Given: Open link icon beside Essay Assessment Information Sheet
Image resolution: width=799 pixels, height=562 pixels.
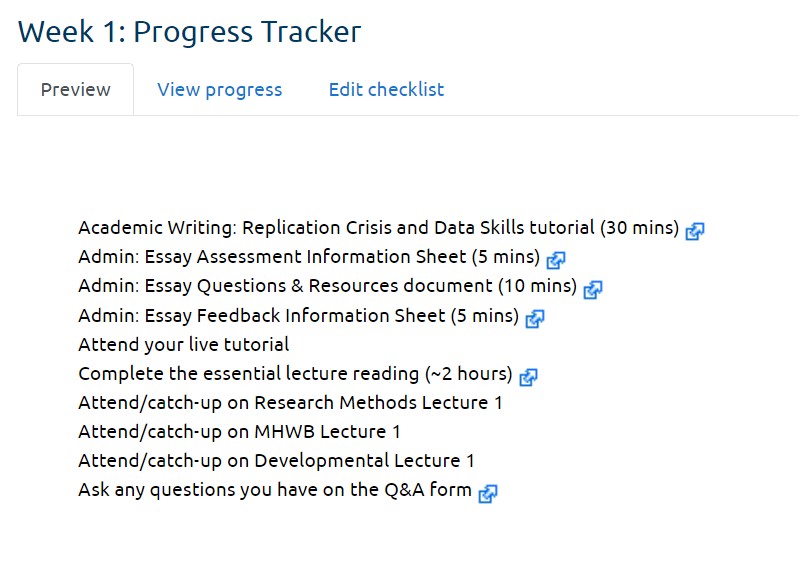Looking at the screenshot, I should [555, 260].
